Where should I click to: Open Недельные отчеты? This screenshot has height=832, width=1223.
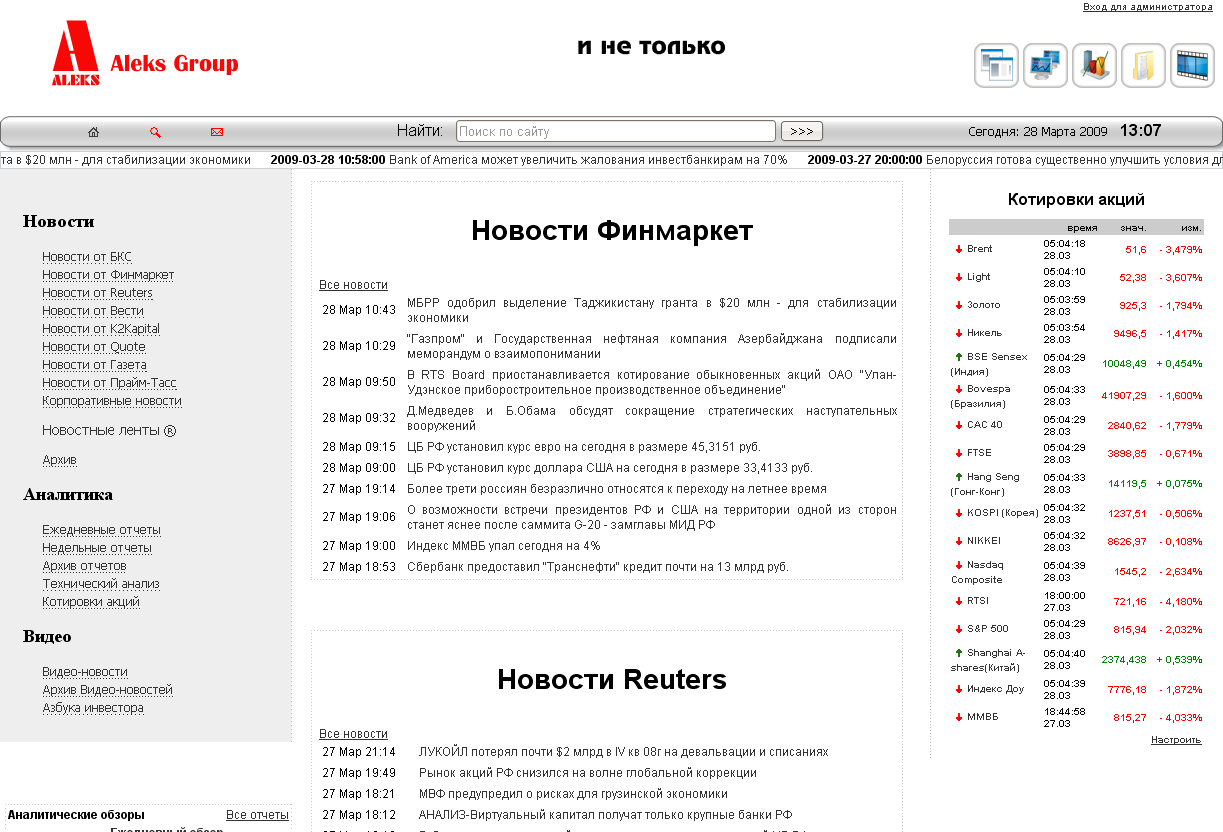click(x=97, y=548)
